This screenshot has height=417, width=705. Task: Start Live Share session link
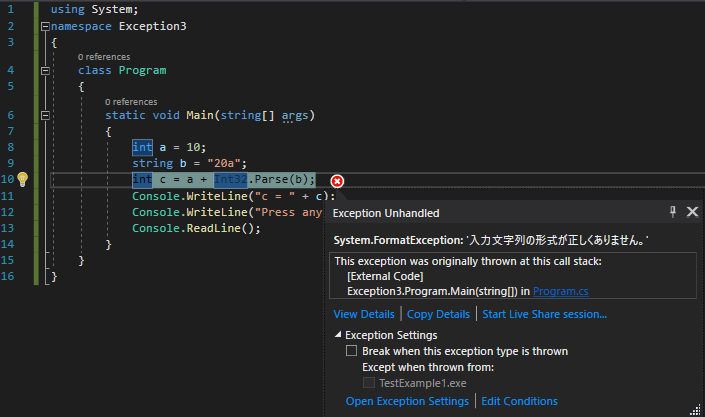pos(544,314)
